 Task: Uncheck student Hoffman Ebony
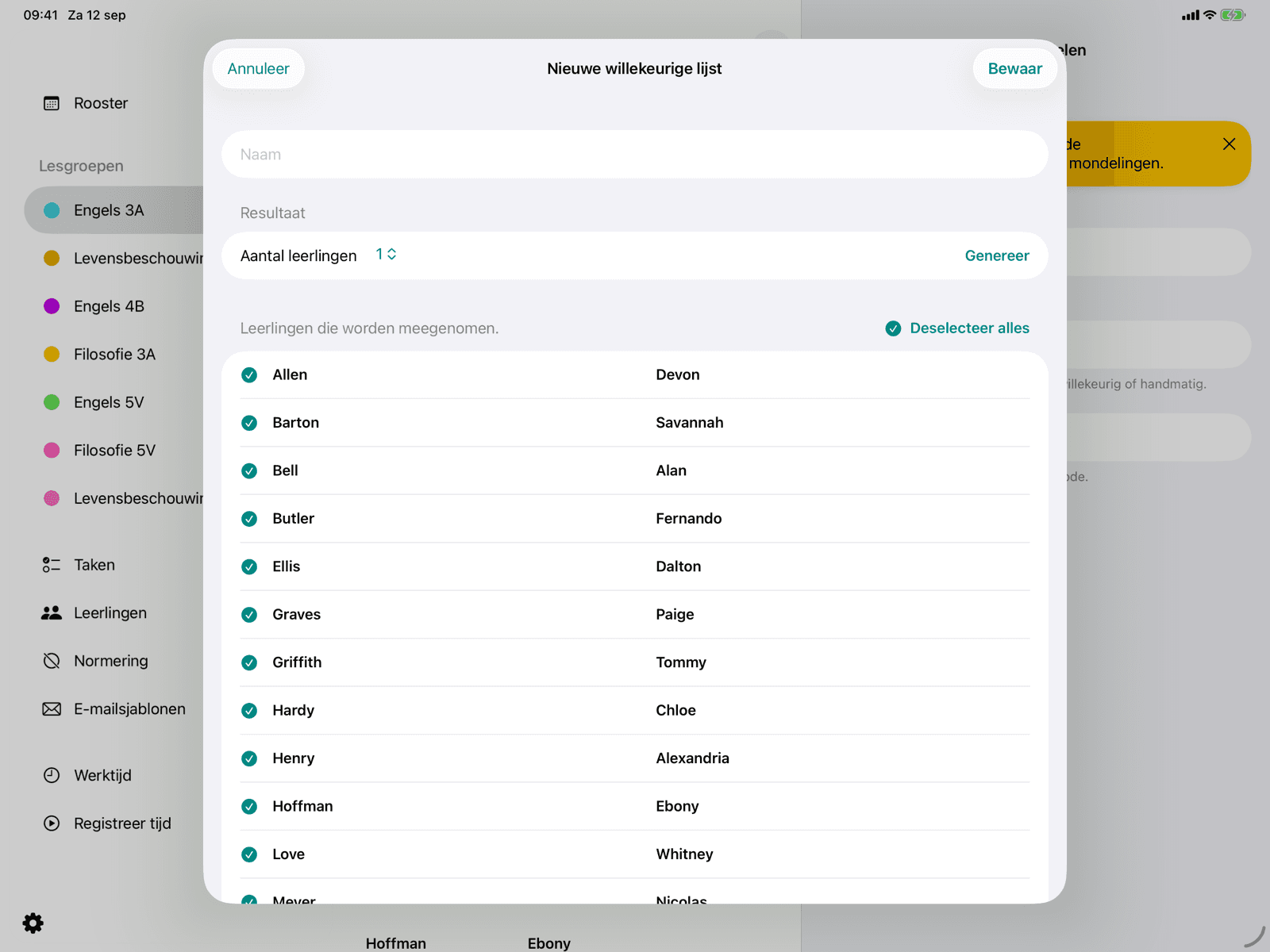point(249,807)
